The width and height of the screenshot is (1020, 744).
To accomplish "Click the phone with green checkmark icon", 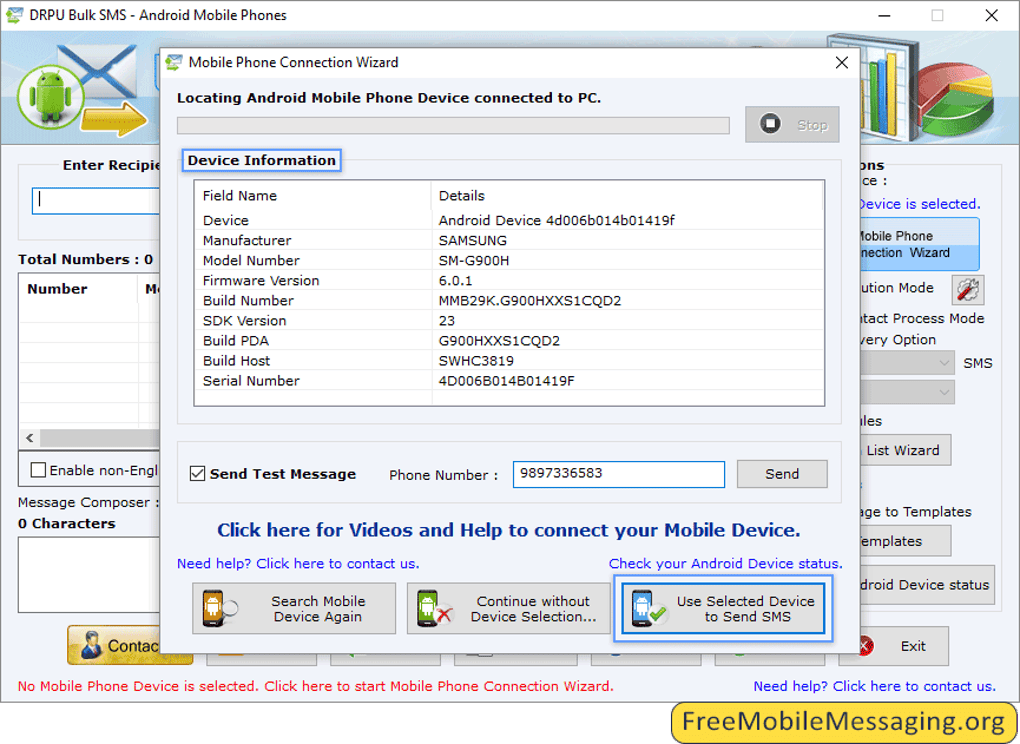I will pos(649,609).
